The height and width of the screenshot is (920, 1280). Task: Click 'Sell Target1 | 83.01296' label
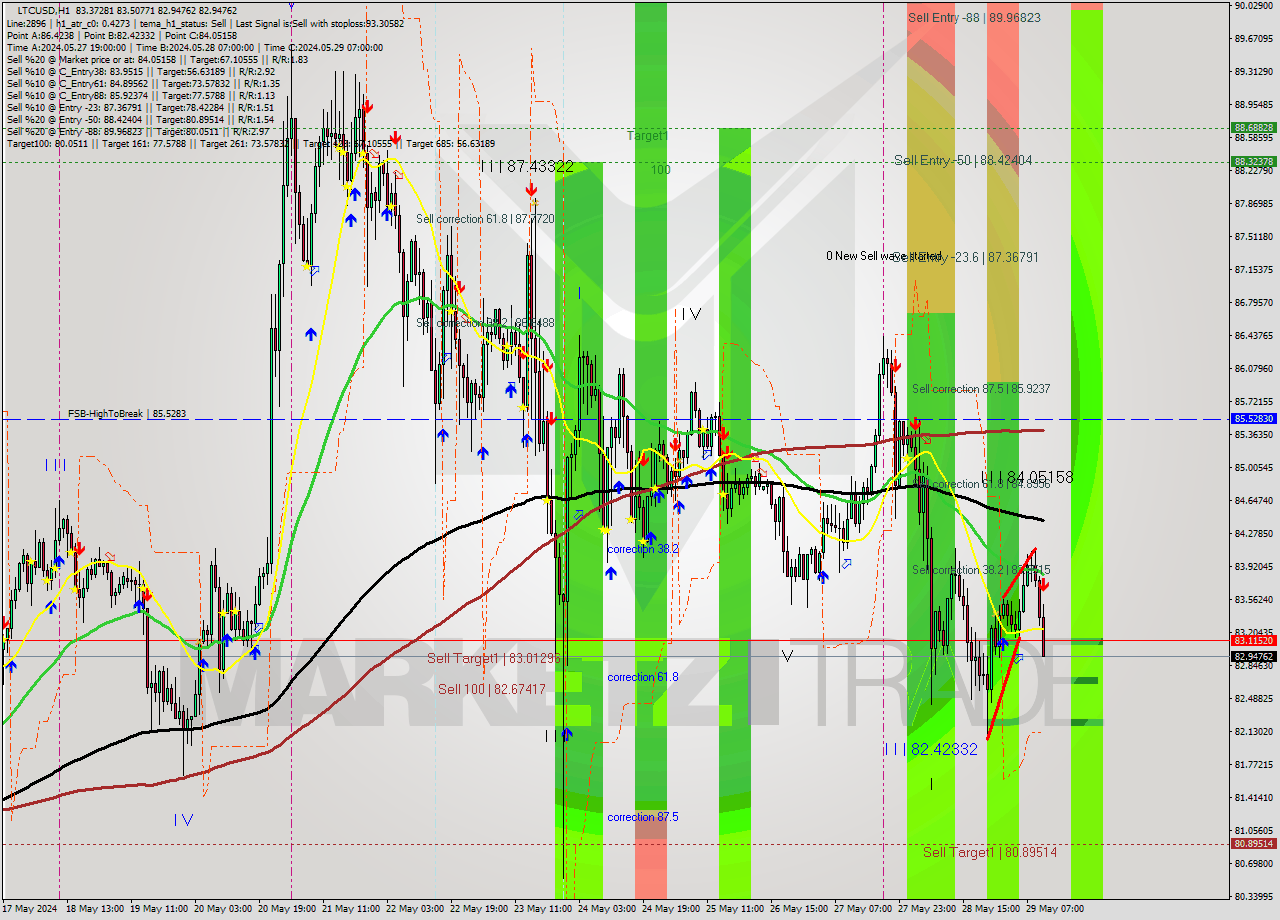coord(493,658)
